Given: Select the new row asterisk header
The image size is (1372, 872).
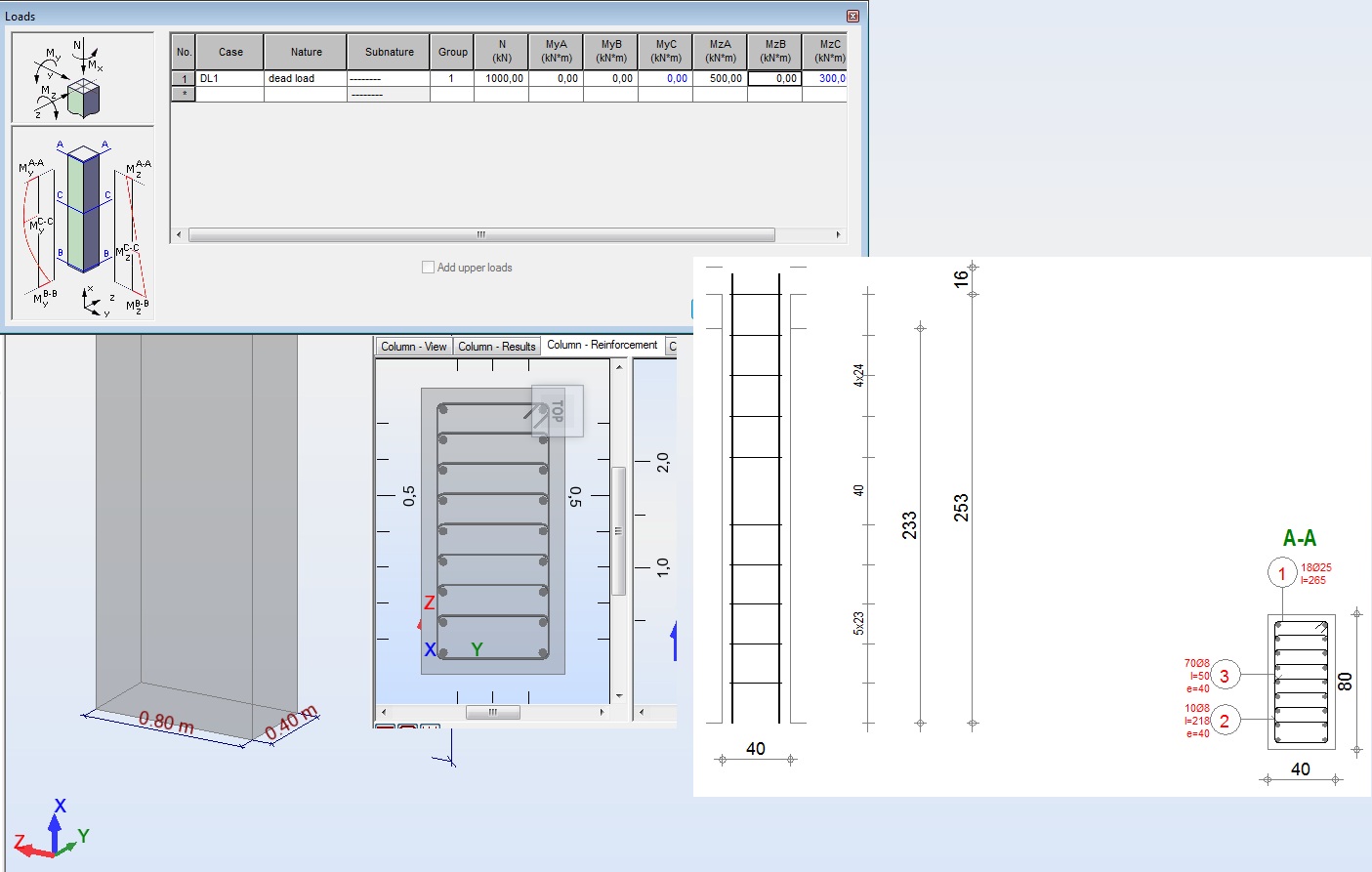Looking at the screenshot, I should (184, 94).
